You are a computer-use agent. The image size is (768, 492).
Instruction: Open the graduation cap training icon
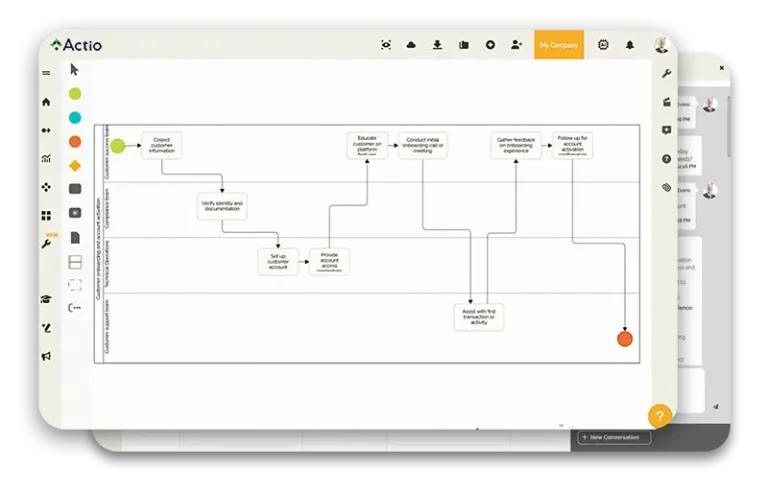[x=46, y=299]
